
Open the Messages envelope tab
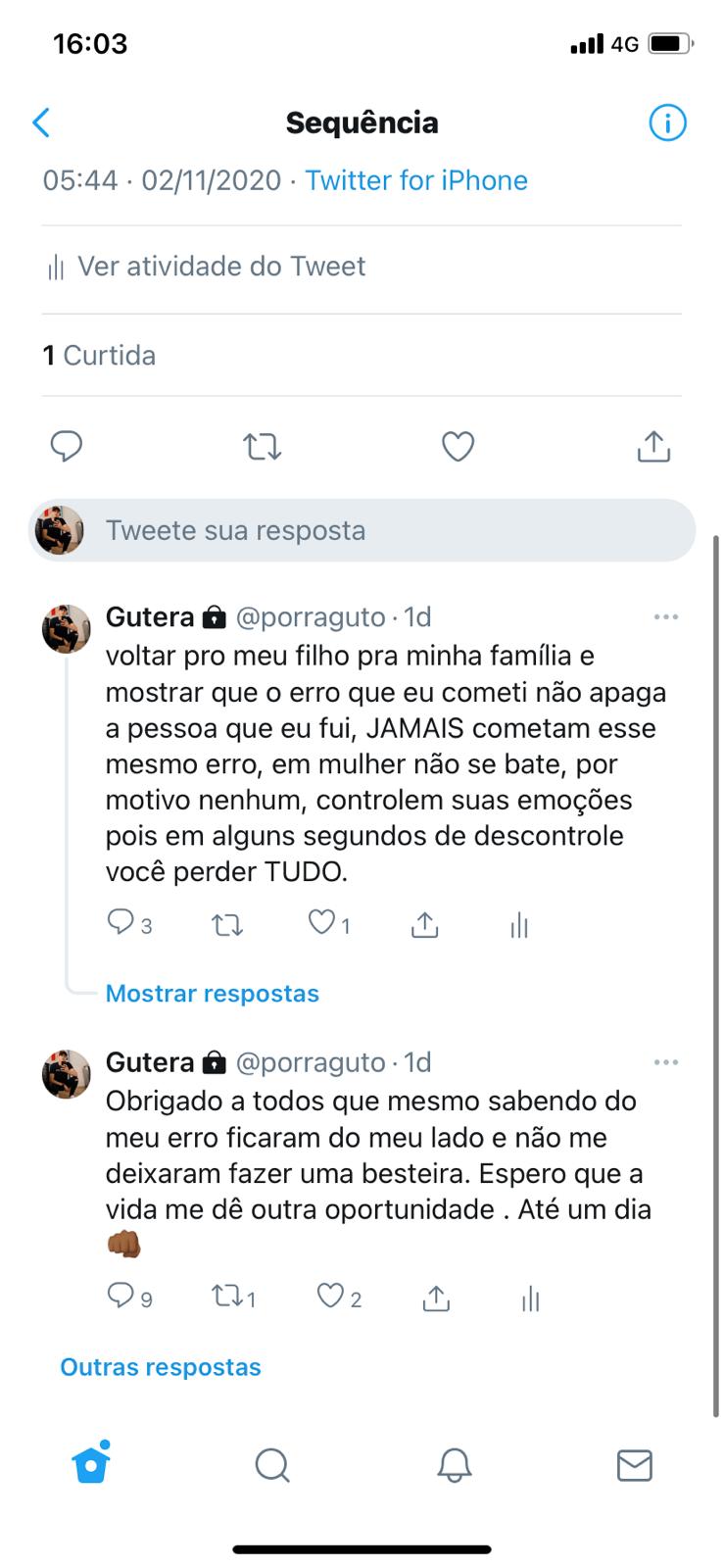click(x=634, y=1465)
